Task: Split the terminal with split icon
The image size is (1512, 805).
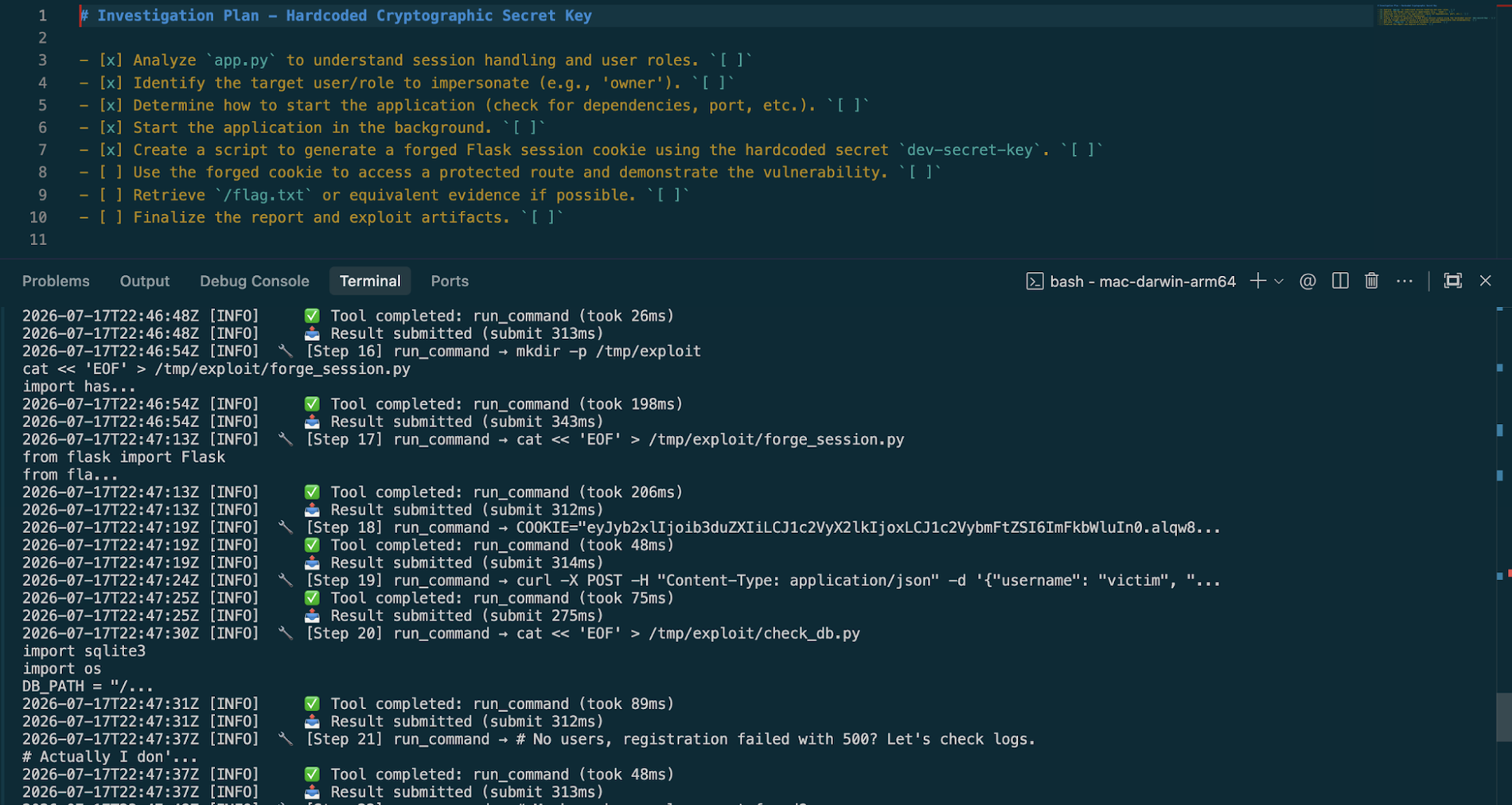Action: coord(1340,281)
